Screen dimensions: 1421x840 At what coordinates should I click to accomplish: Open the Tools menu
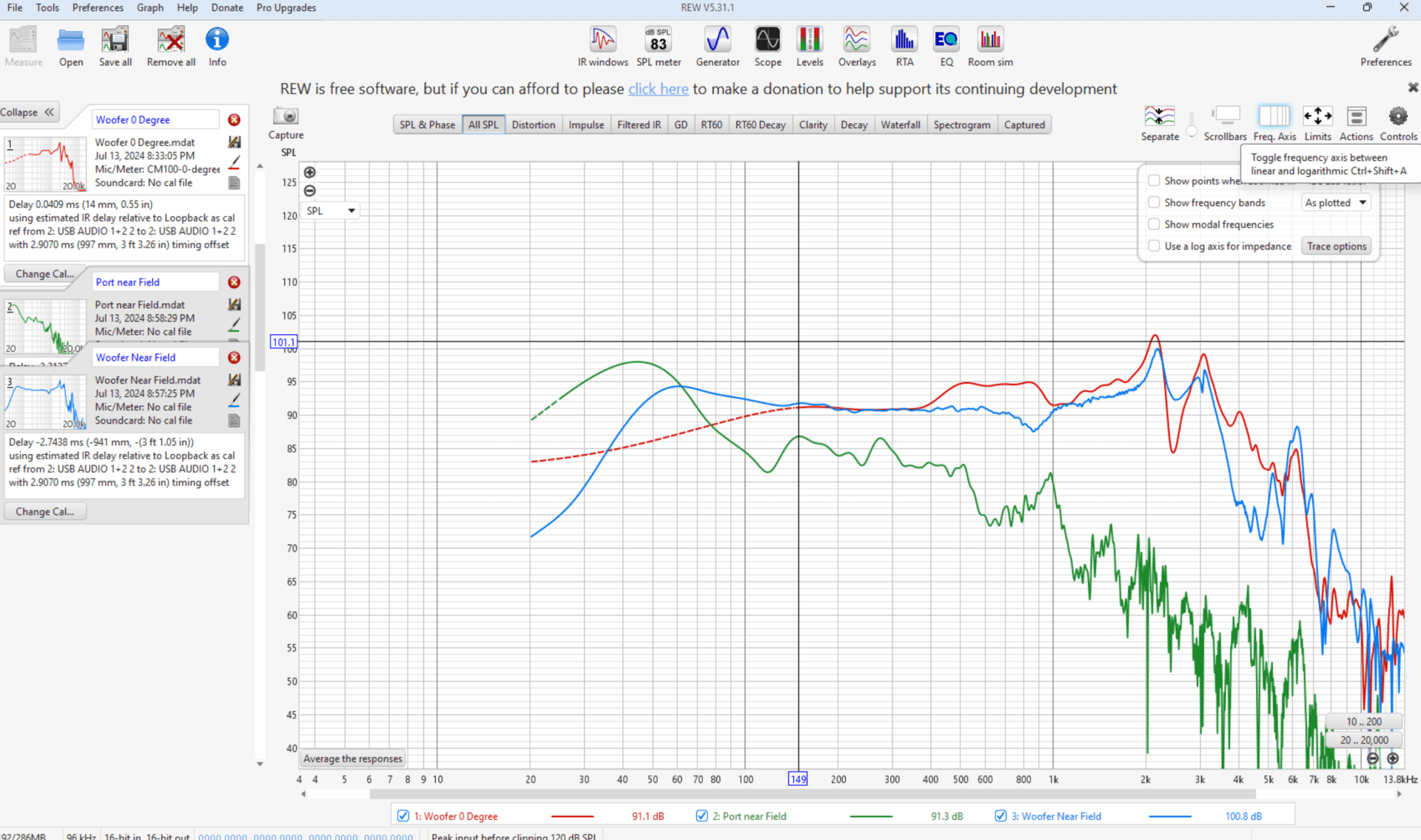pyautogui.click(x=47, y=8)
